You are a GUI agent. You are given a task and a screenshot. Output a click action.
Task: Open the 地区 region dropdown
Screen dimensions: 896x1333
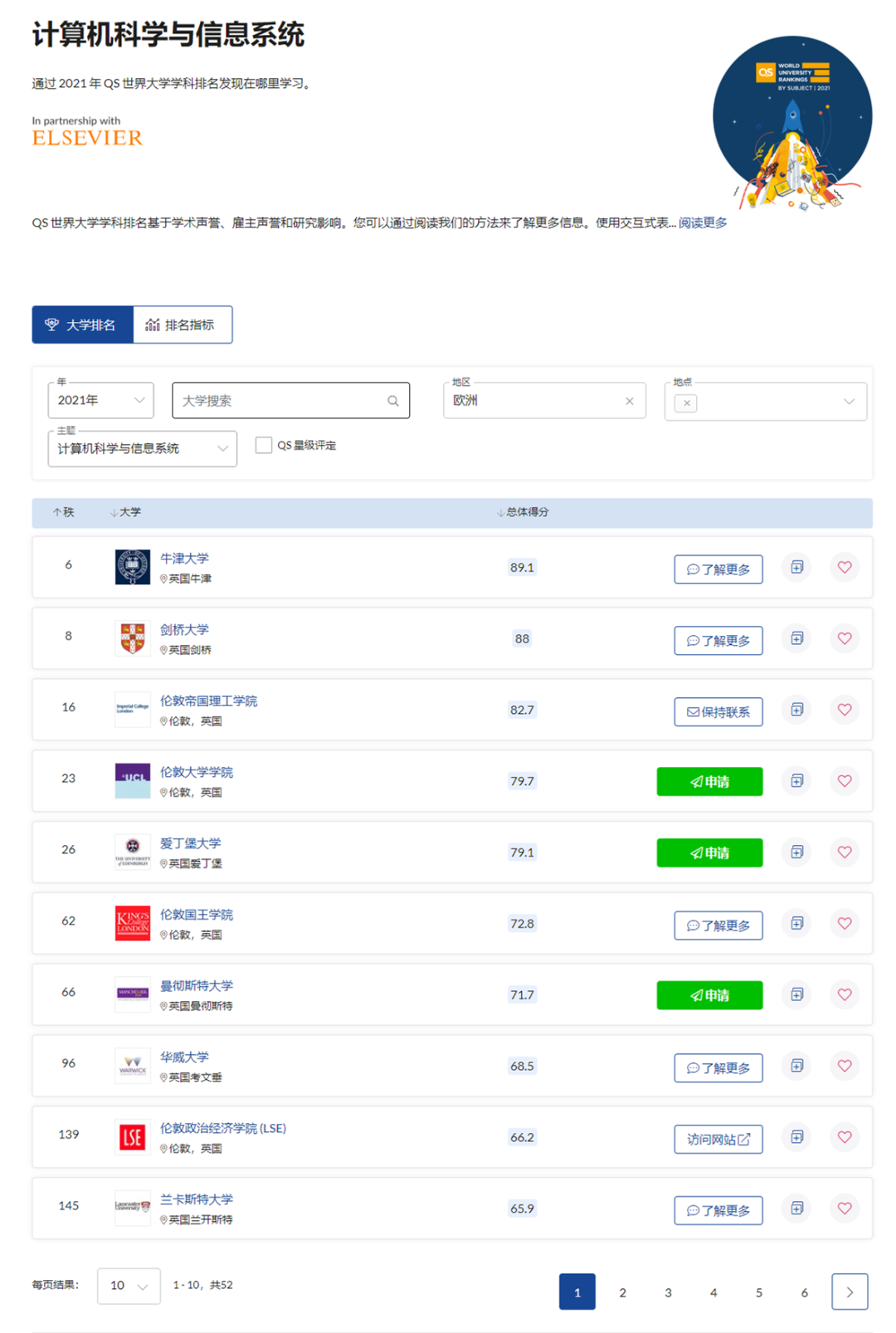coord(544,401)
